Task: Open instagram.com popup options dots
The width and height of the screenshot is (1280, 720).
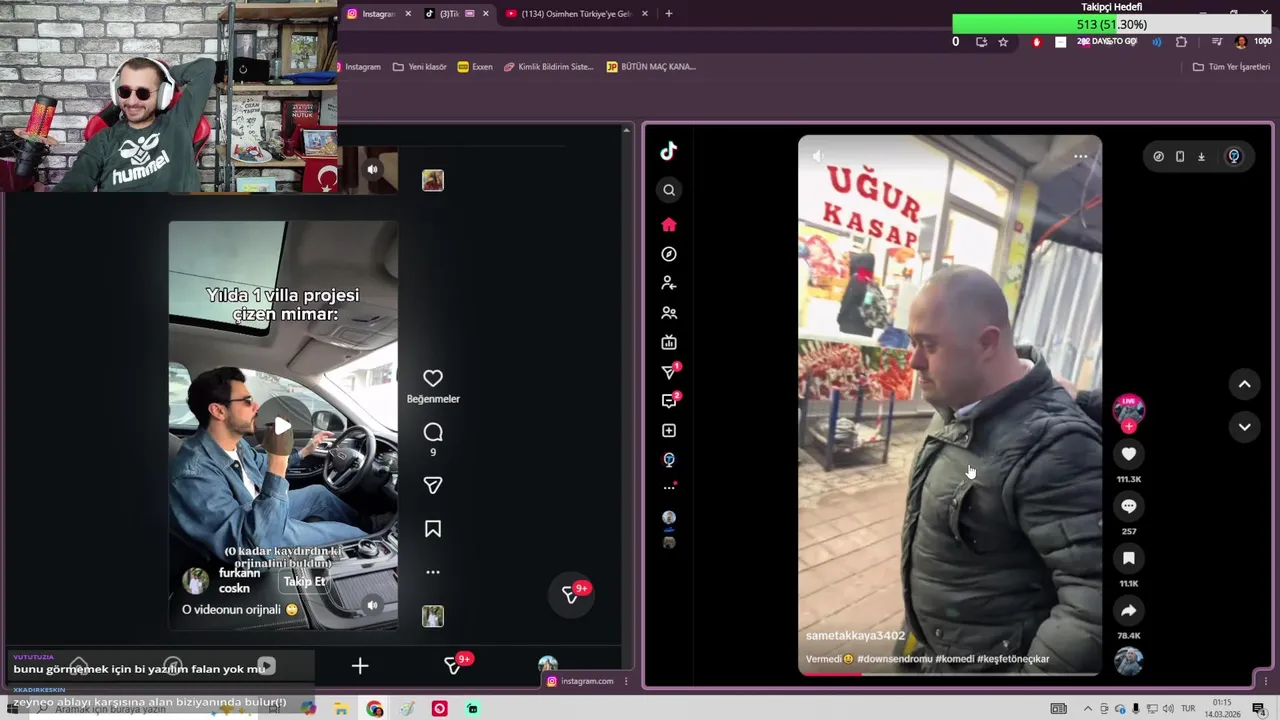Action: tap(626, 681)
